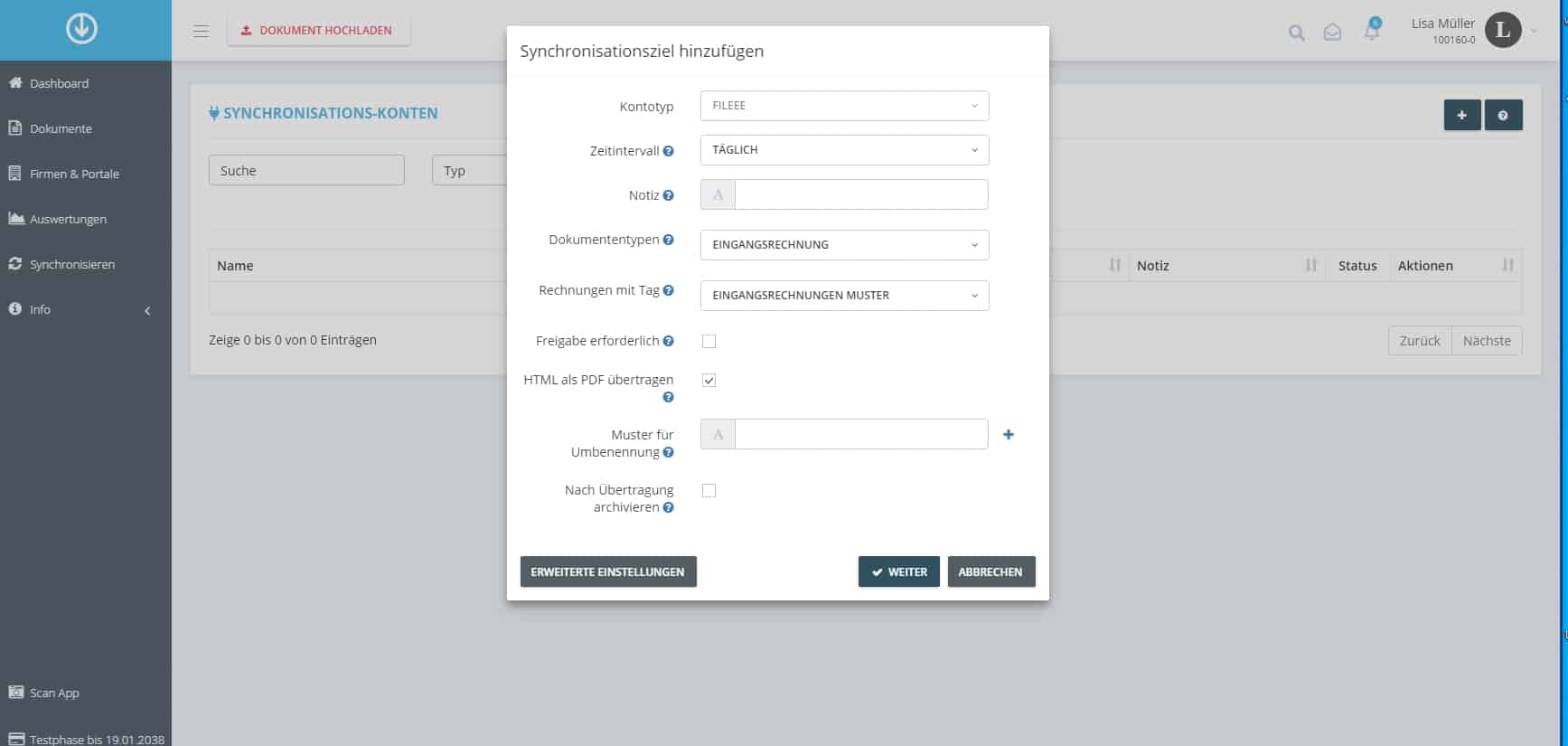This screenshot has width=1568, height=746.
Task: Click the Suche search field
Action: click(x=306, y=170)
